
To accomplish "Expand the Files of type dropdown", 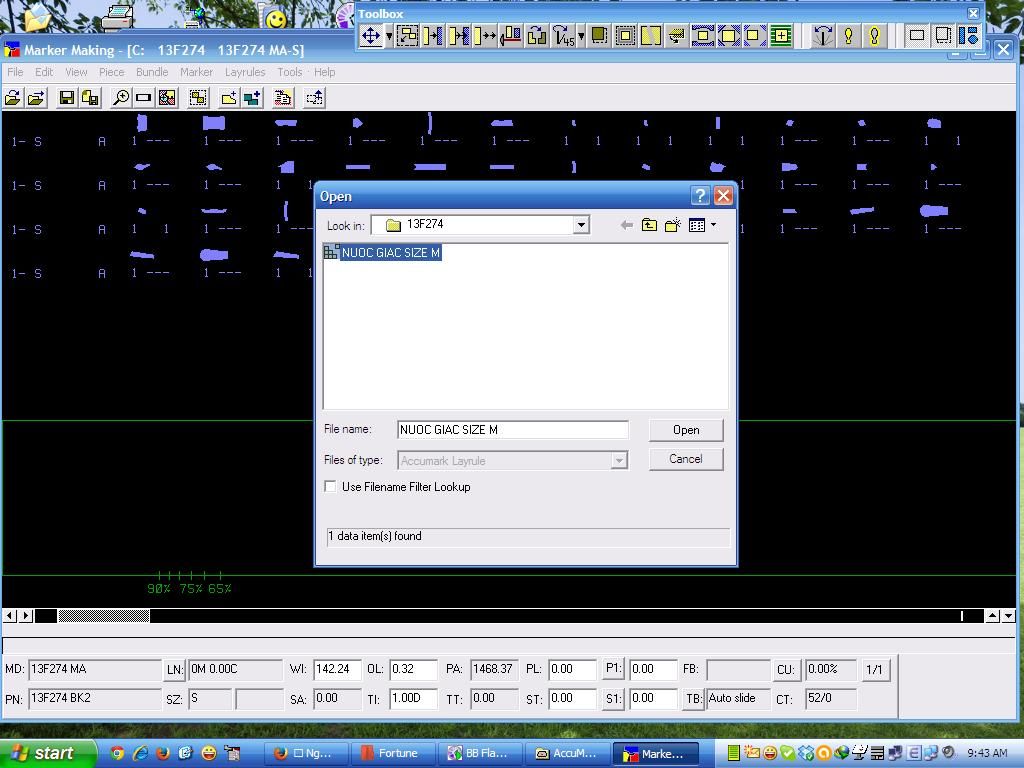I will (618, 461).
